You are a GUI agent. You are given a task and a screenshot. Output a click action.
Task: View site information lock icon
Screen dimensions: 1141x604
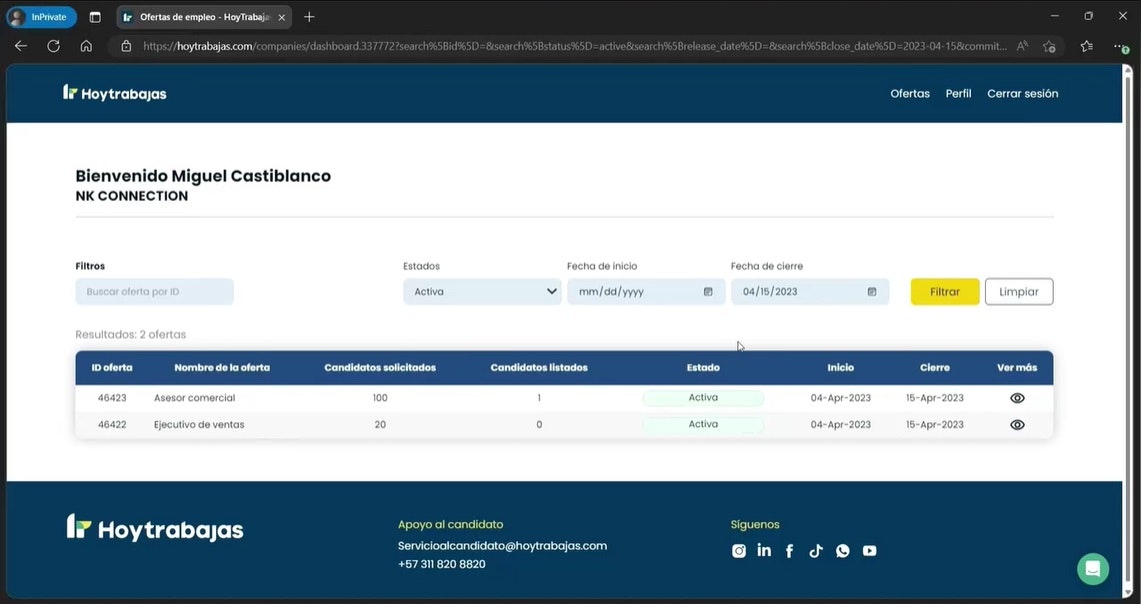(x=126, y=46)
